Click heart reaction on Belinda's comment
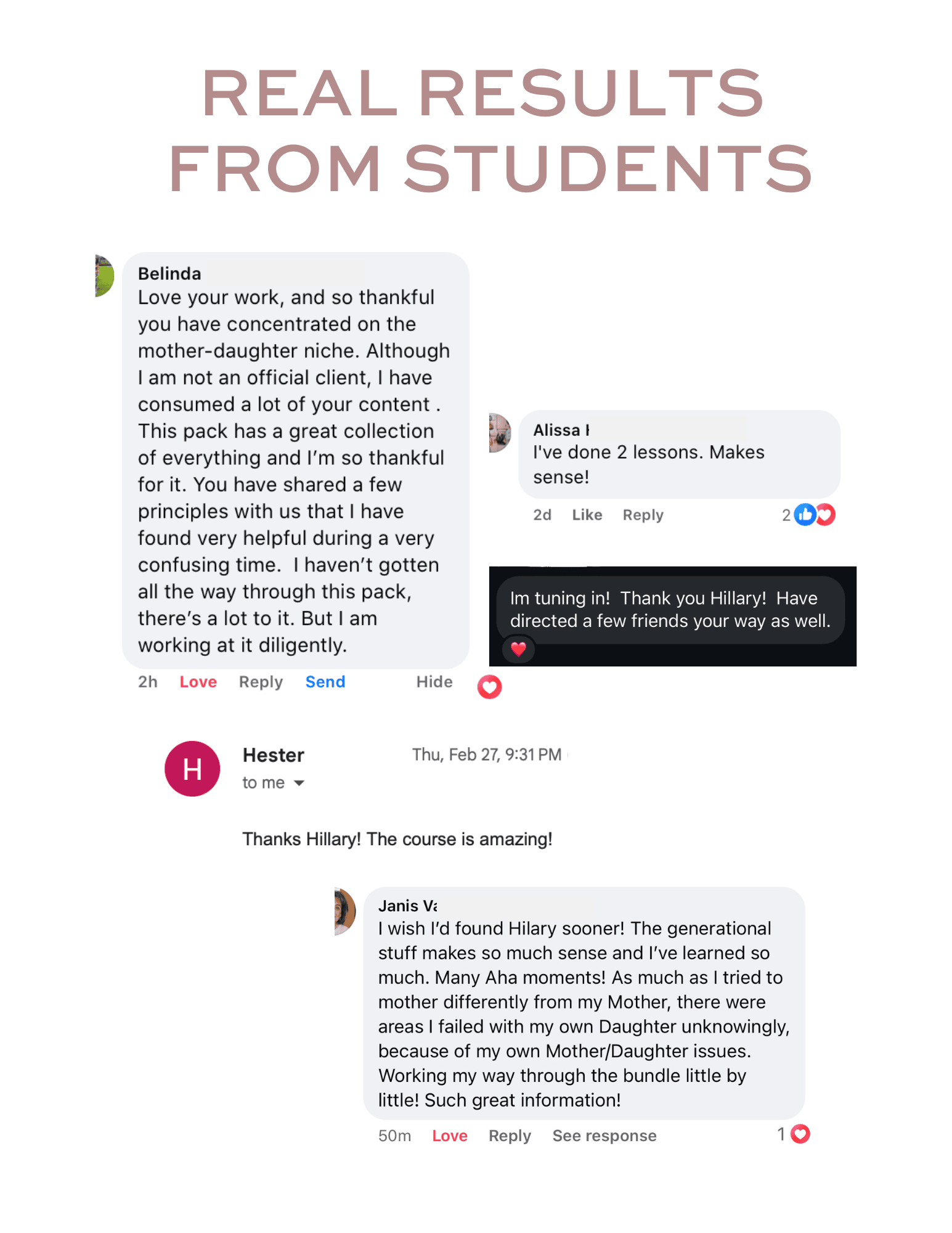This screenshot has height=1233, width=952. point(489,687)
